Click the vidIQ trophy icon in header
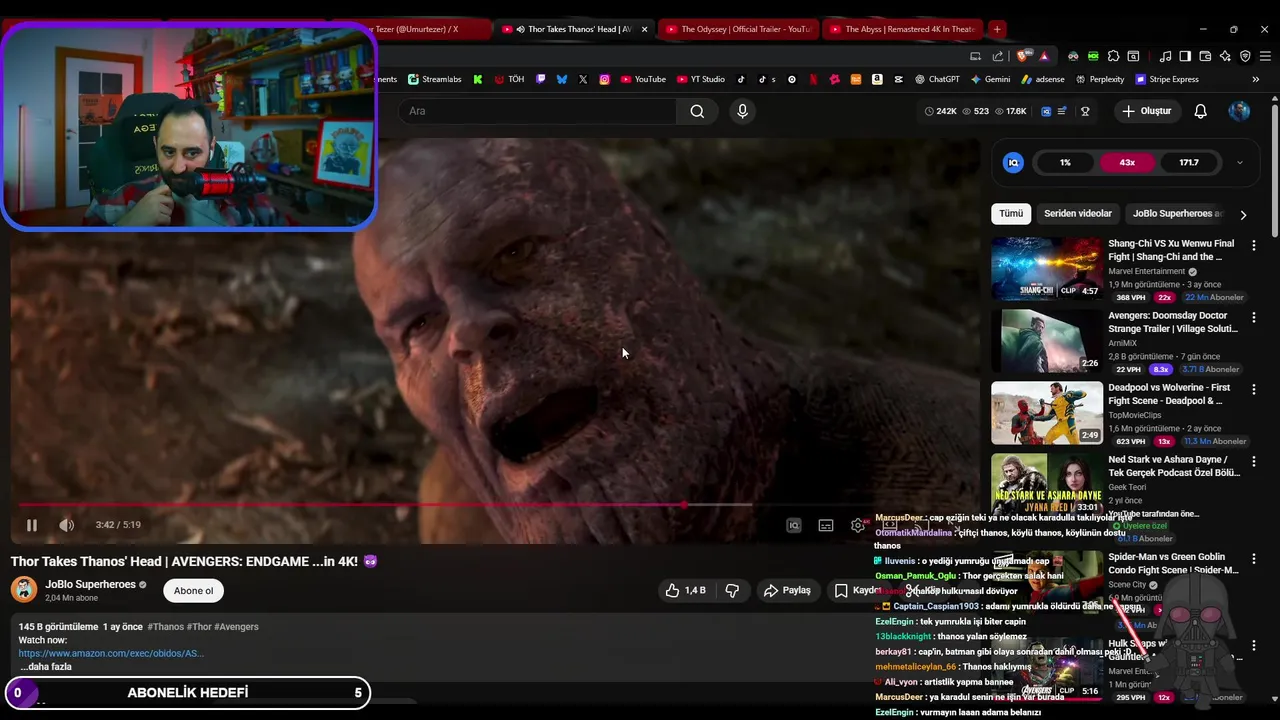The height and width of the screenshot is (720, 1280). point(1085,111)
